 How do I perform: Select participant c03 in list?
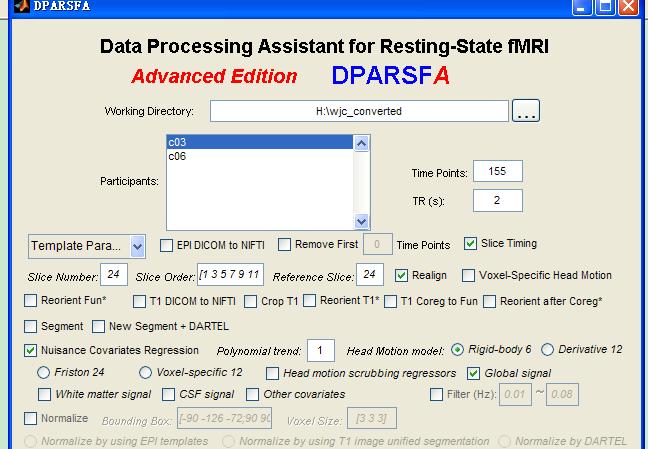(260, 142)
